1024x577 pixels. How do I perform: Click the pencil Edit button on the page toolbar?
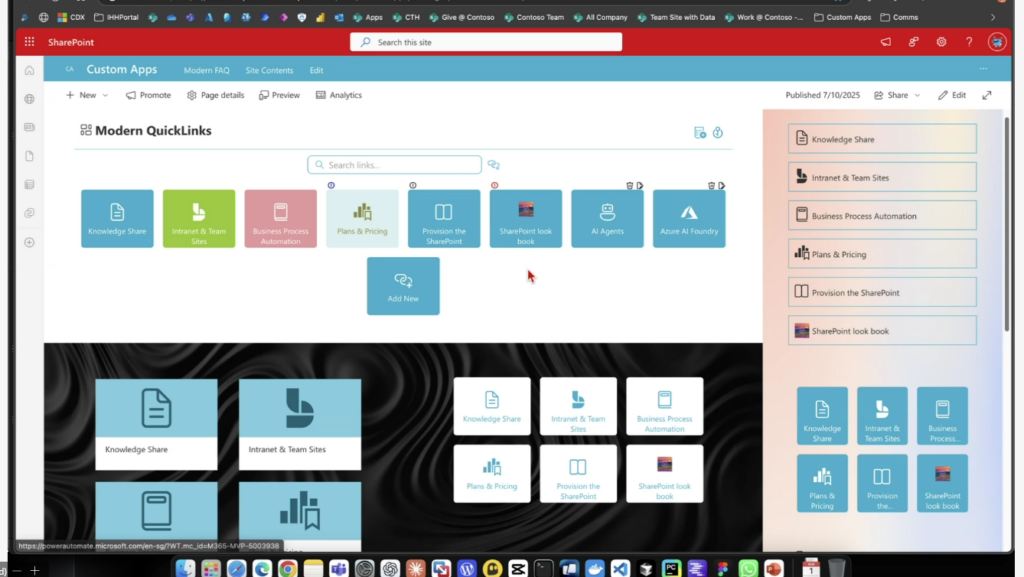tap(952, 95)
